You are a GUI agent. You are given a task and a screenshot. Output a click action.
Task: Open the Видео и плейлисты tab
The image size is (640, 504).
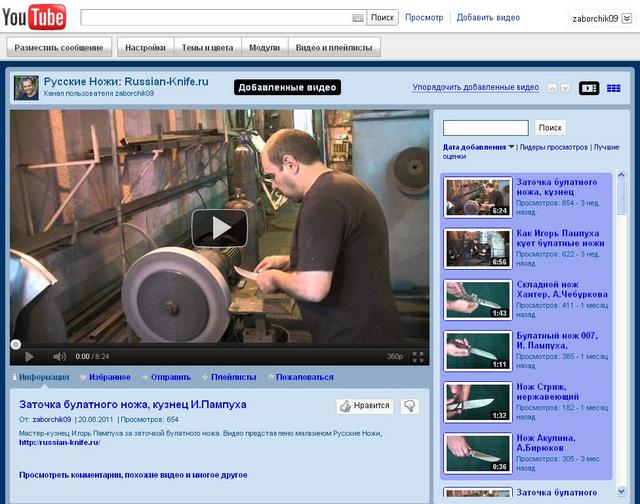[x=334, y=47]
